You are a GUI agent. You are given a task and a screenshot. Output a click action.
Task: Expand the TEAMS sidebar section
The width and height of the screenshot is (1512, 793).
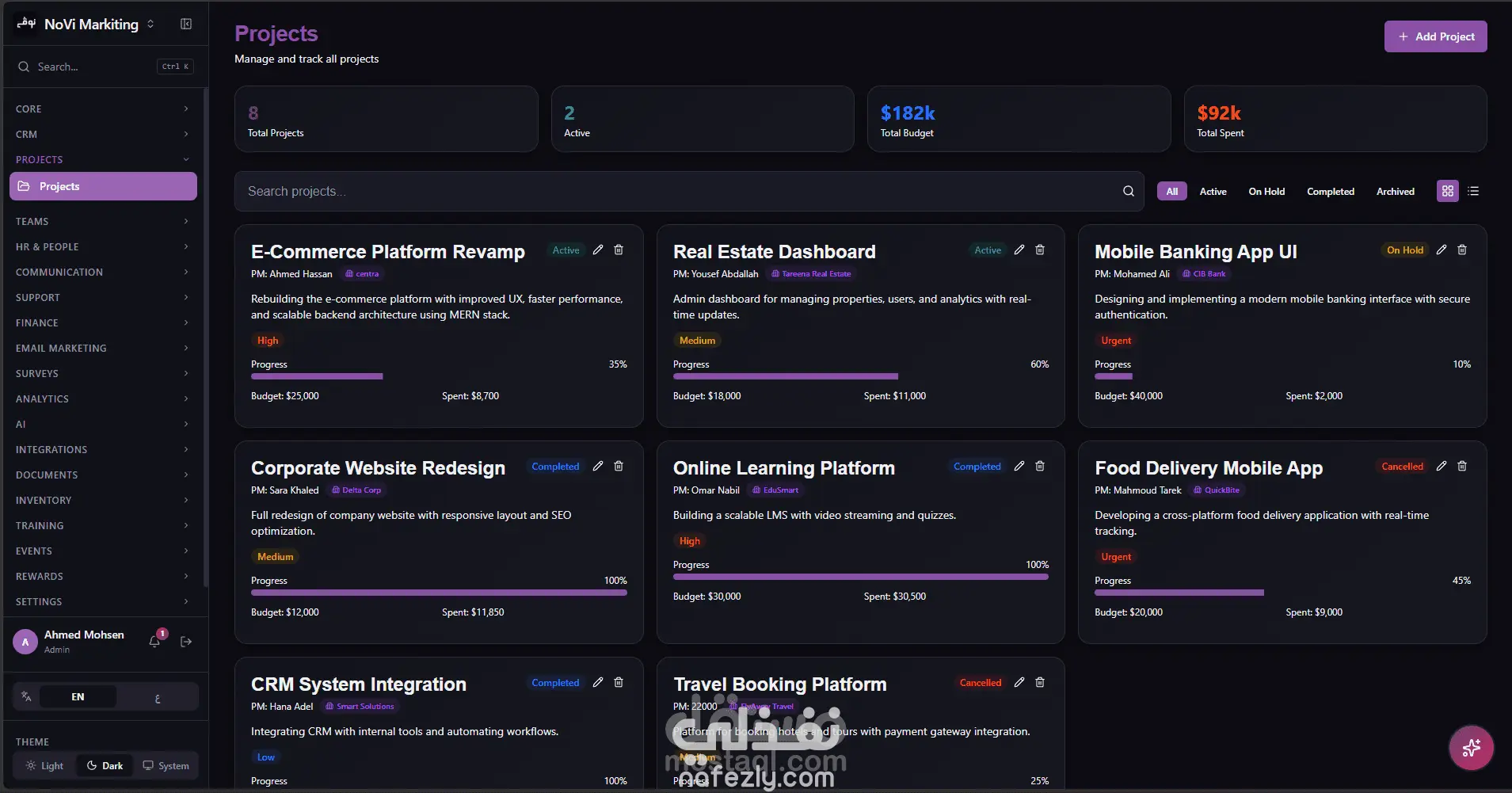[x=103, y=221]
